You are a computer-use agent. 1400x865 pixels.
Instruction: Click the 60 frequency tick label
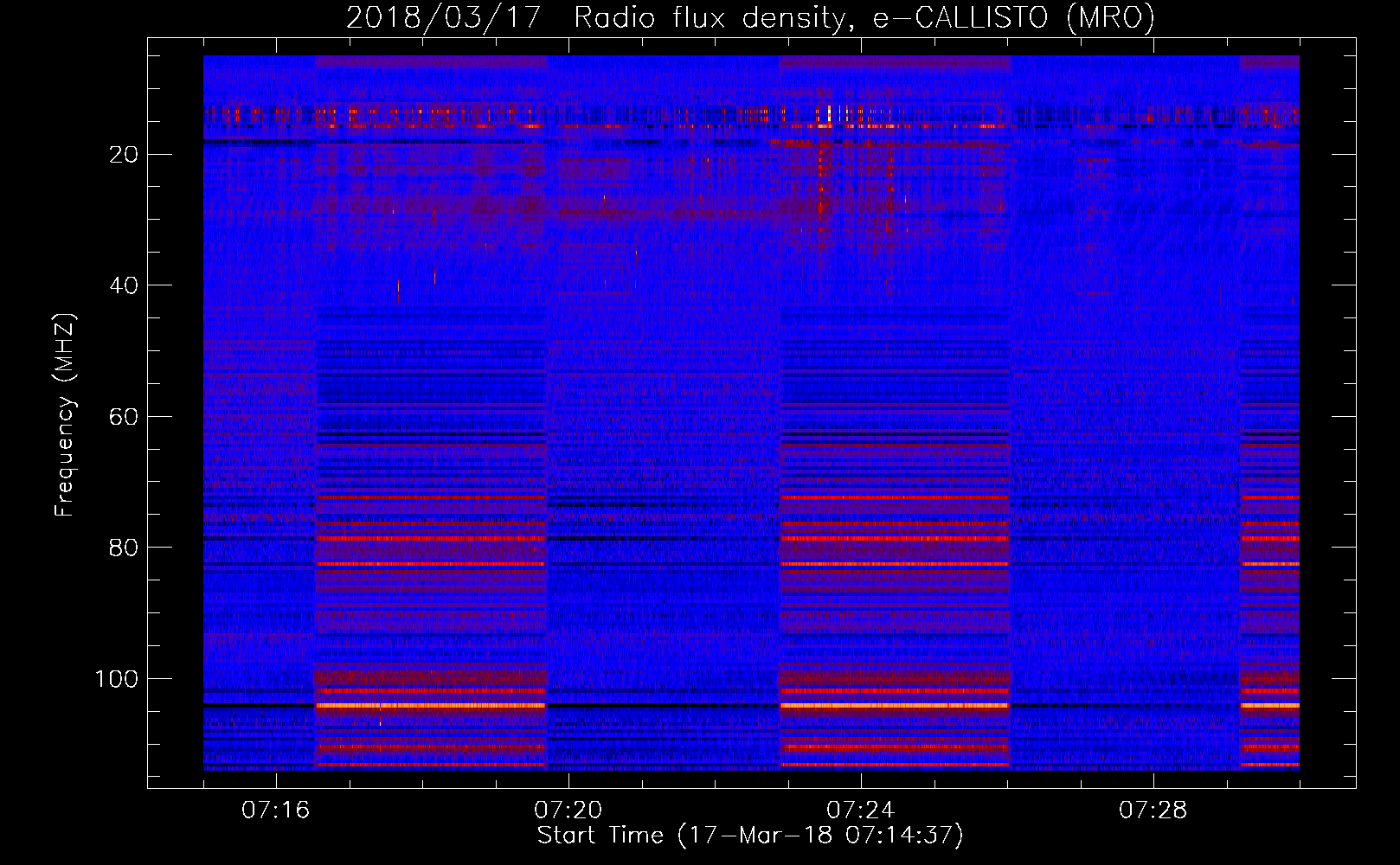tap(124, 417)
